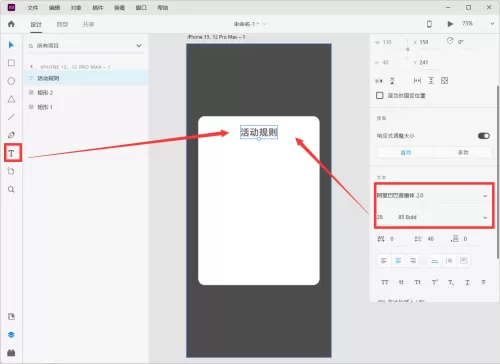500x364 pixels.
Task: Expand the zoom percentage 75% dropdown
Action: tap(492, 24)
